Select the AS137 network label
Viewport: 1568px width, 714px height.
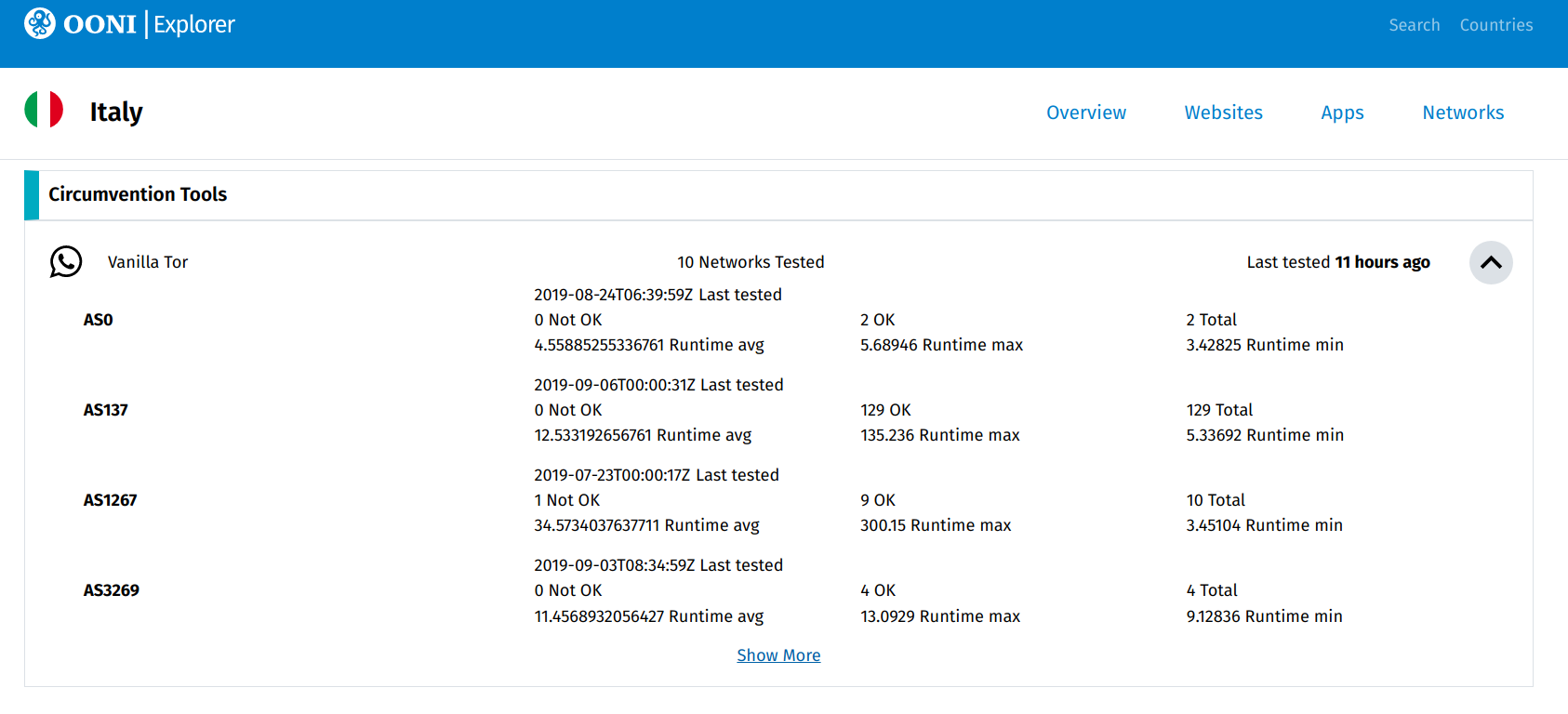[x=106, y=410]
